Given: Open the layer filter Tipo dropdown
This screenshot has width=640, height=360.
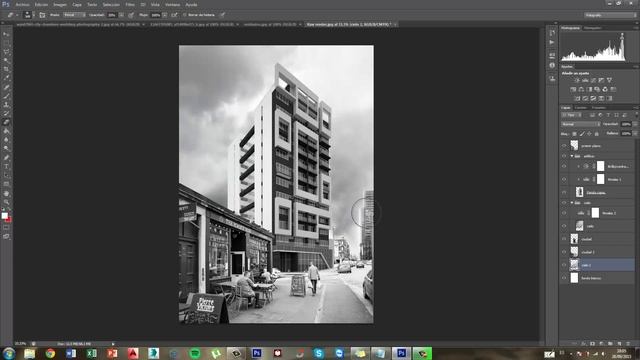Looking at the screenshot, I should 571,115.
